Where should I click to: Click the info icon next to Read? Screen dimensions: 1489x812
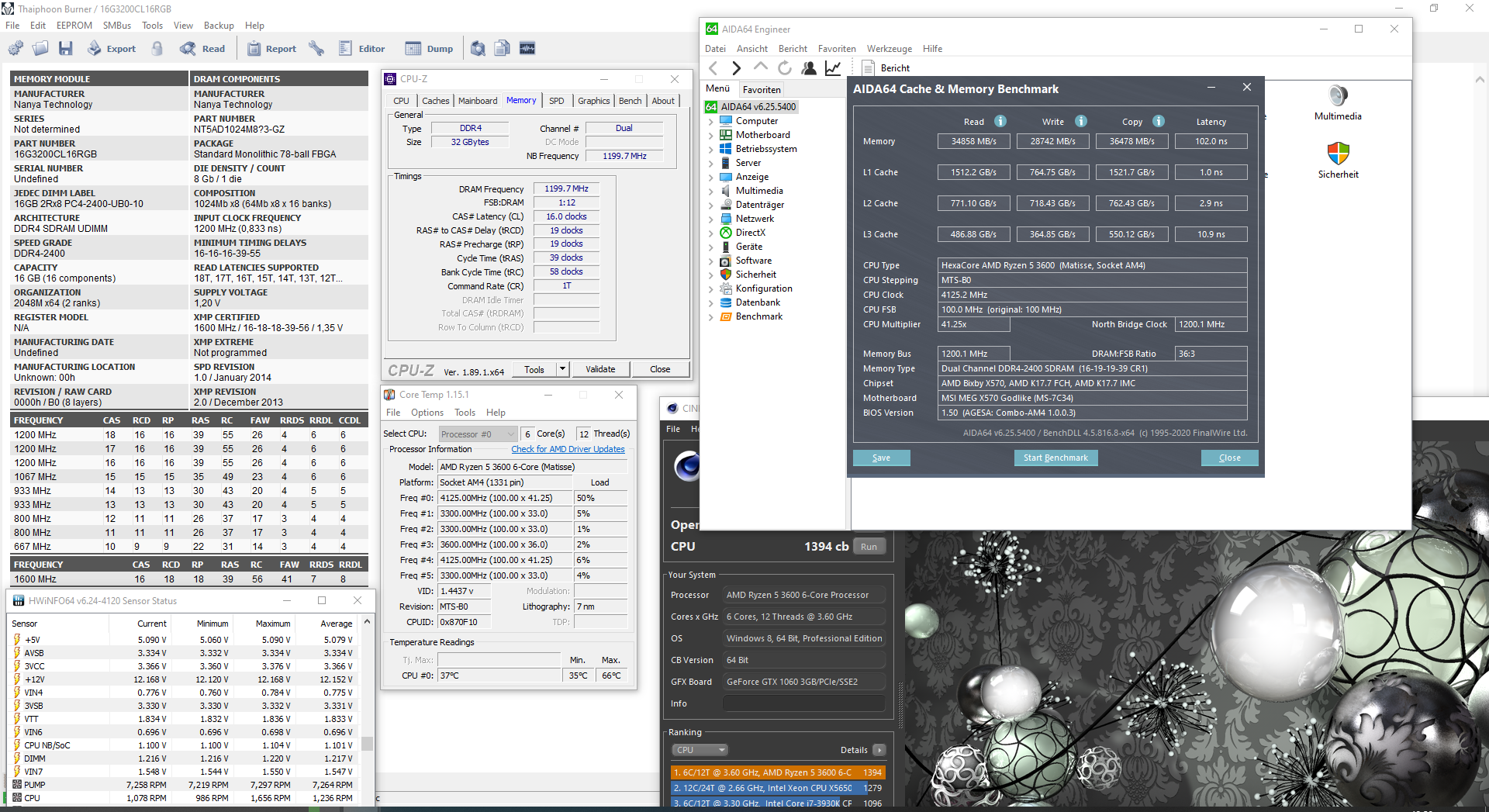[1000, 121]
